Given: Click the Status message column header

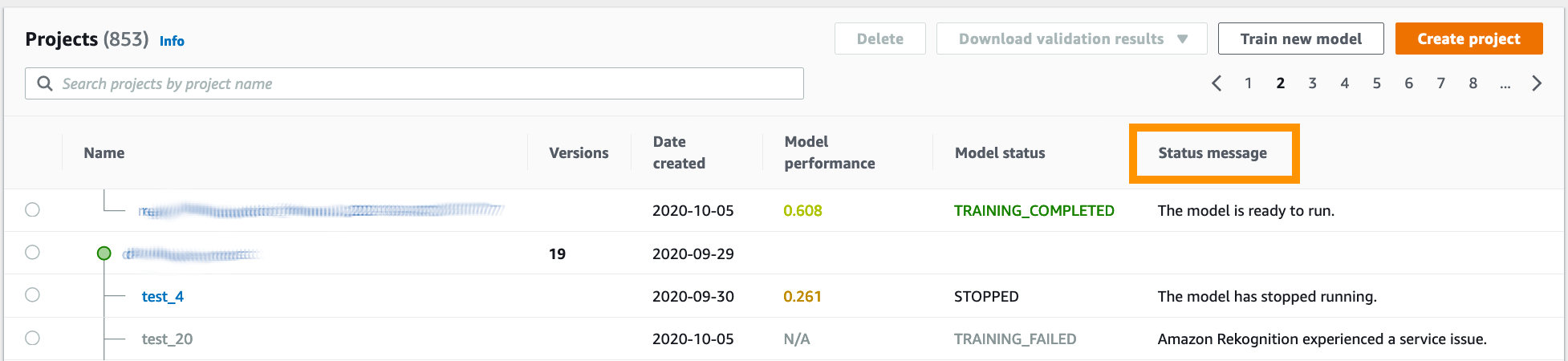Looking at the screenshot, I should point(1212,153).
